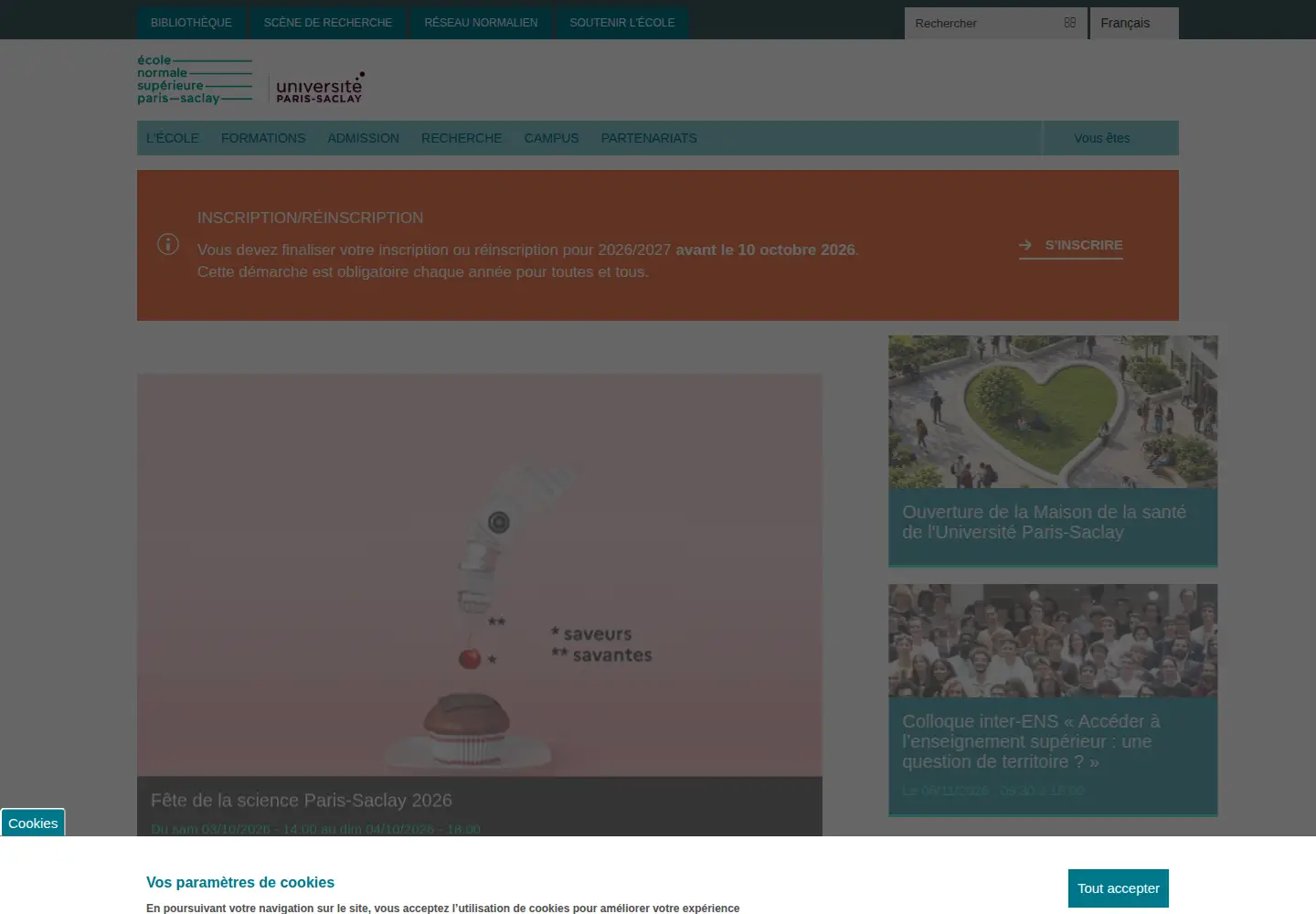Click the bold text avant le 10 octobre 2026
Viewport: 1316px width, 914px height.
[x=766, y=250]
